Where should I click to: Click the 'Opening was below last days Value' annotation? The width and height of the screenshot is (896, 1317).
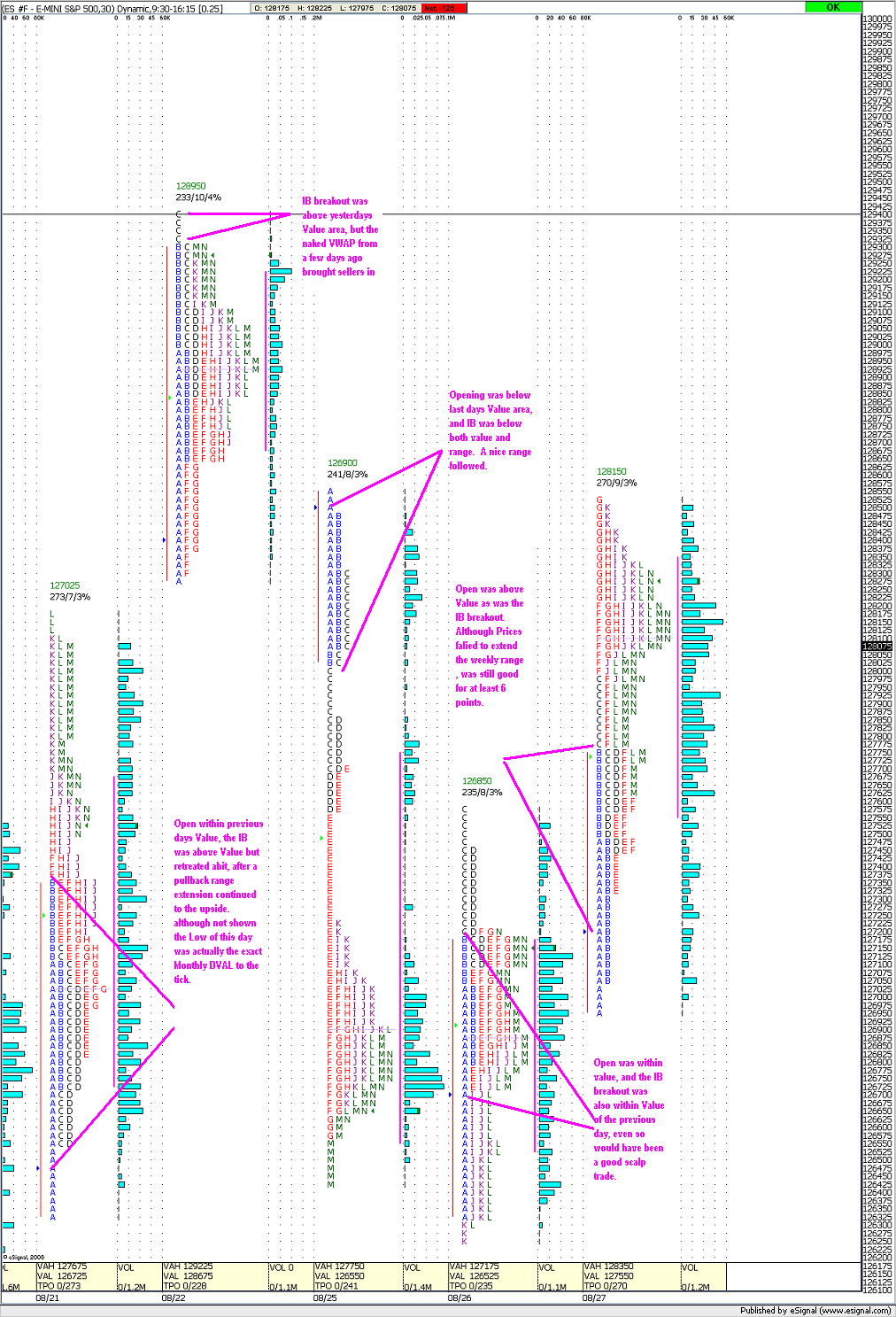(x=490, y=430)
